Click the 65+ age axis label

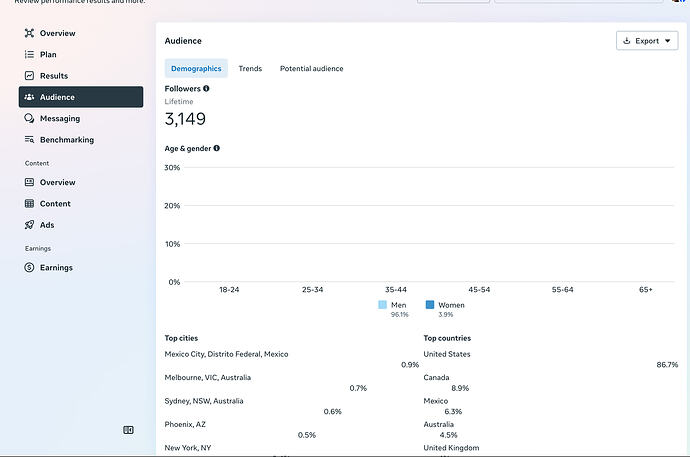click(x=646, y=289)
